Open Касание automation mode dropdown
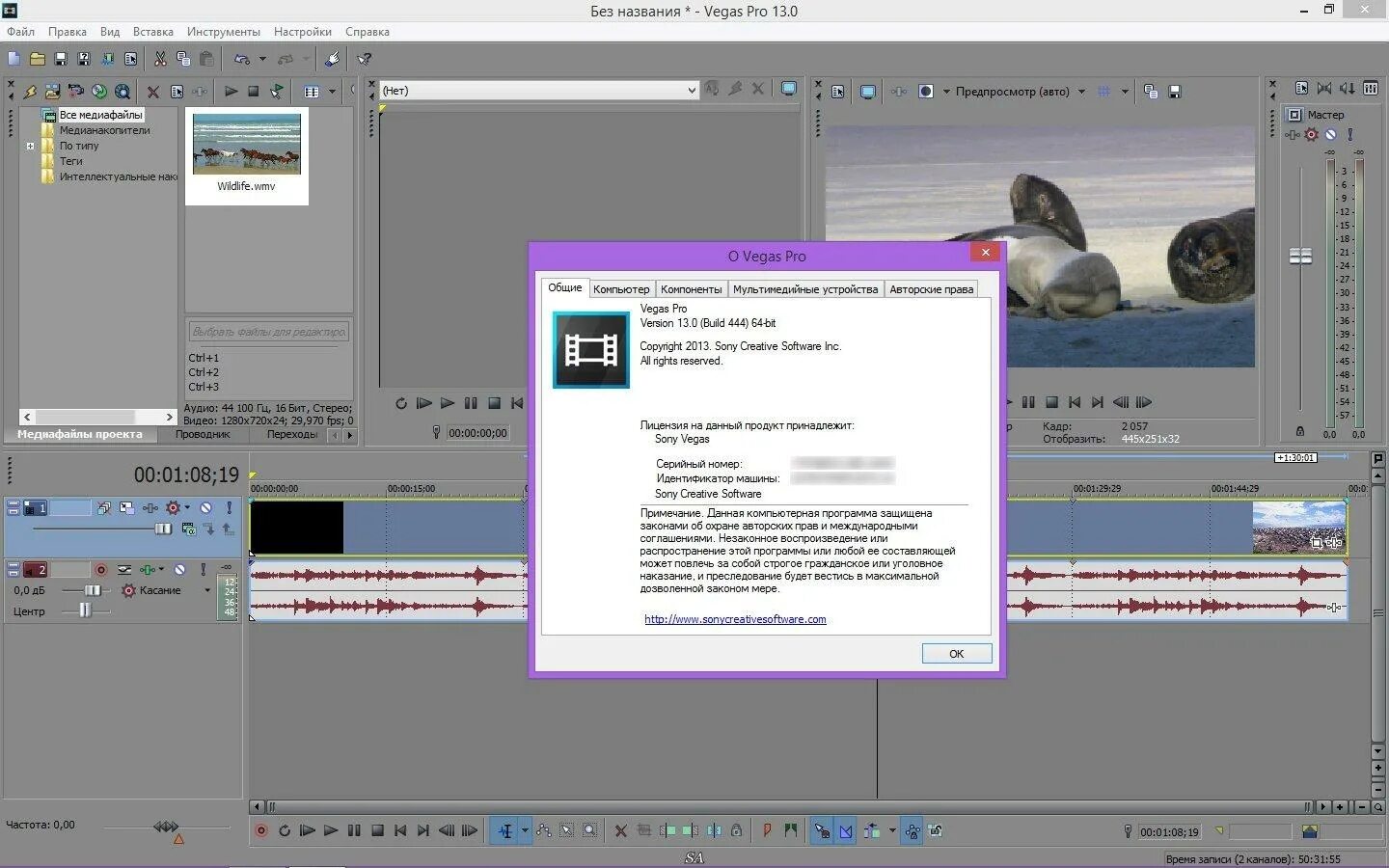 pos(207,590)
